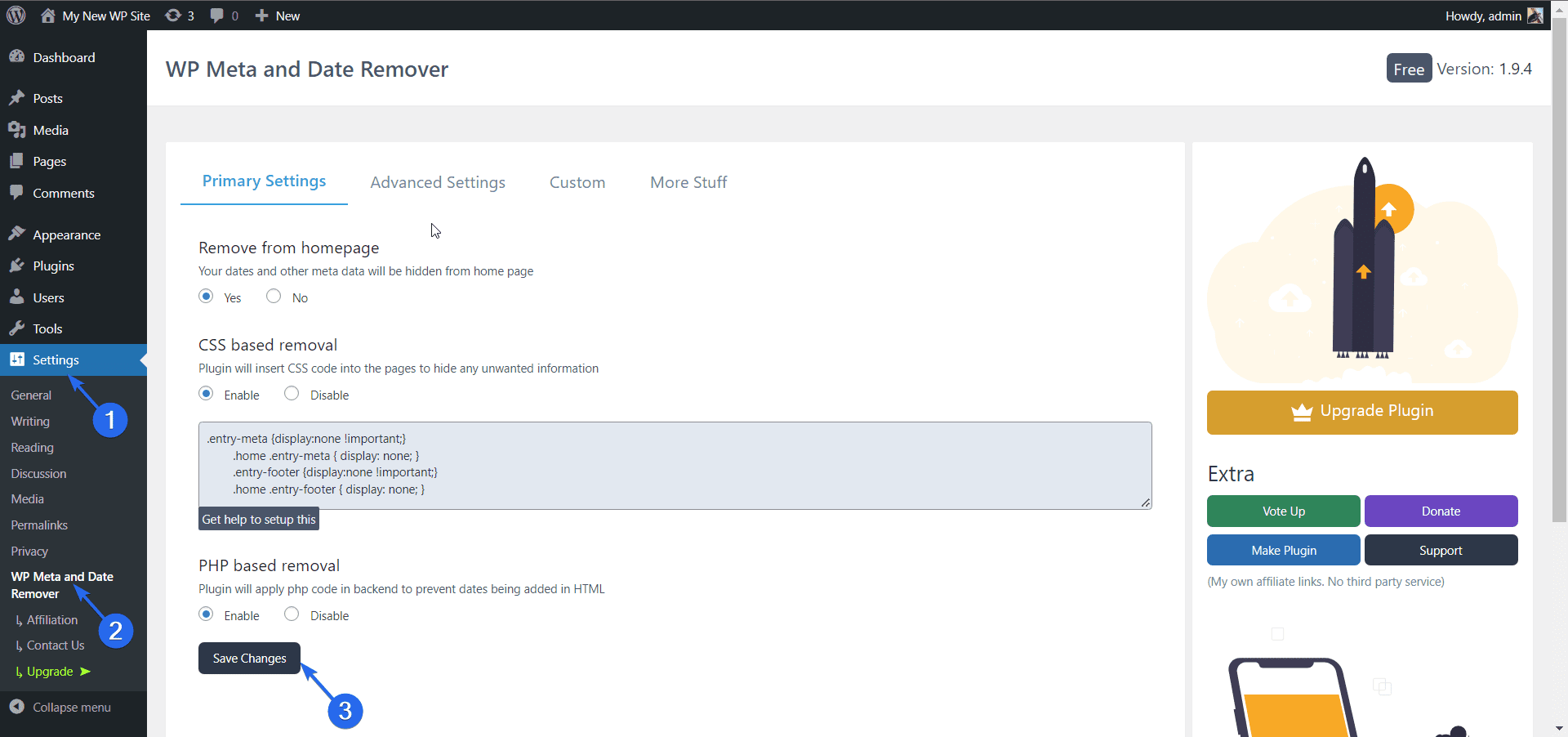Click inside the CSS code textarea
1568x737 pixels.
675,466
